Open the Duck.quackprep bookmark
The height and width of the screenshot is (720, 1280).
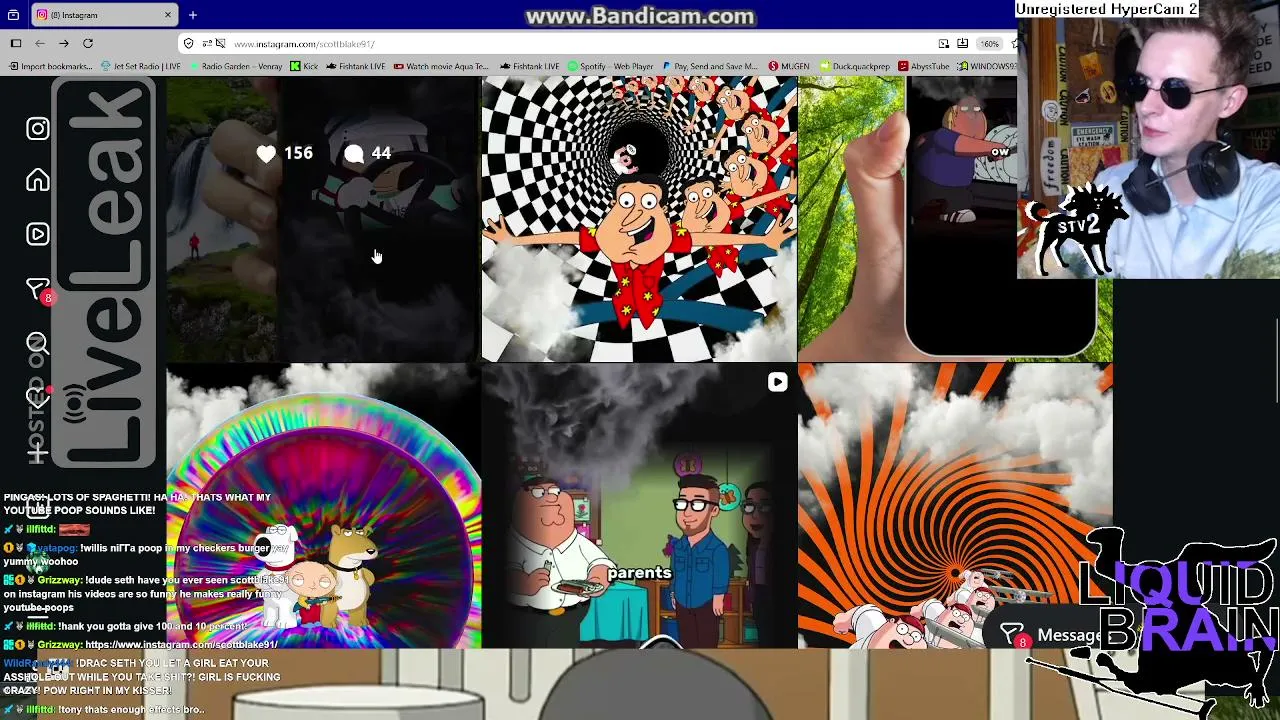point(854,66)
